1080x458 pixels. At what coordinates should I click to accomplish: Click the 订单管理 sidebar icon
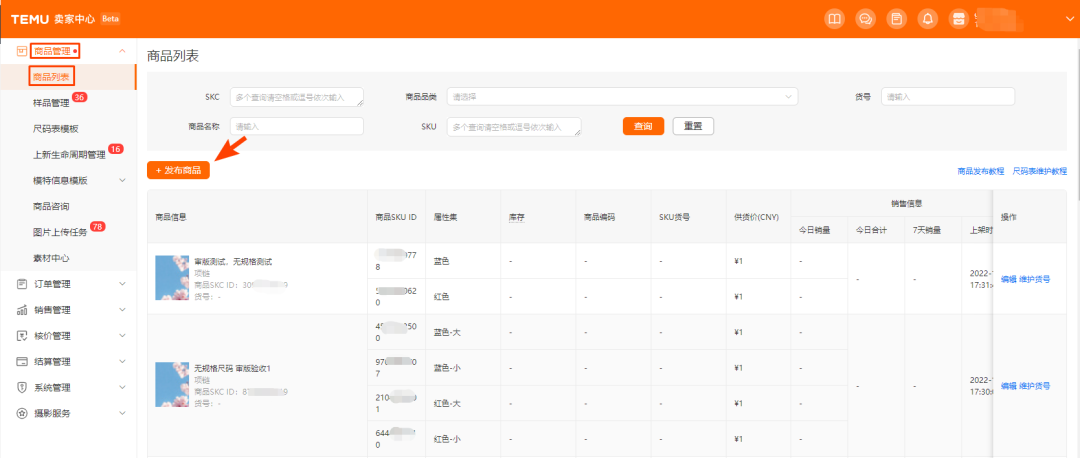point(22,284)
